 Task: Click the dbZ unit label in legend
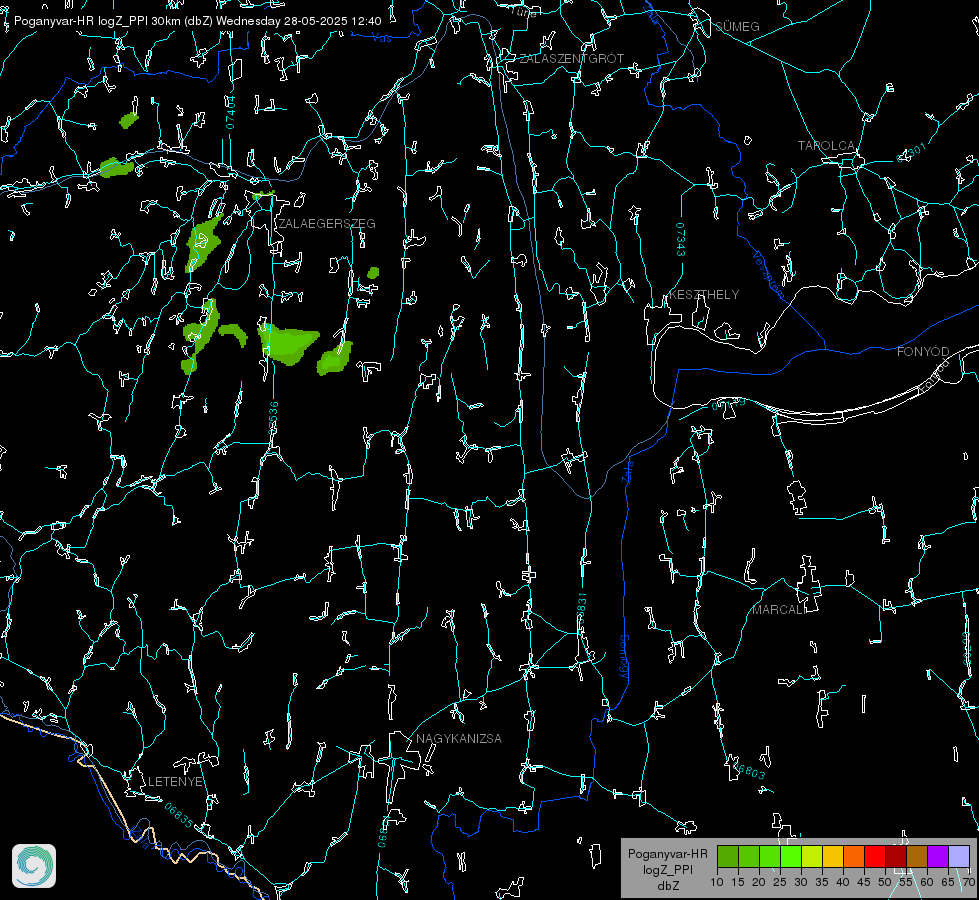coord(667,886)
